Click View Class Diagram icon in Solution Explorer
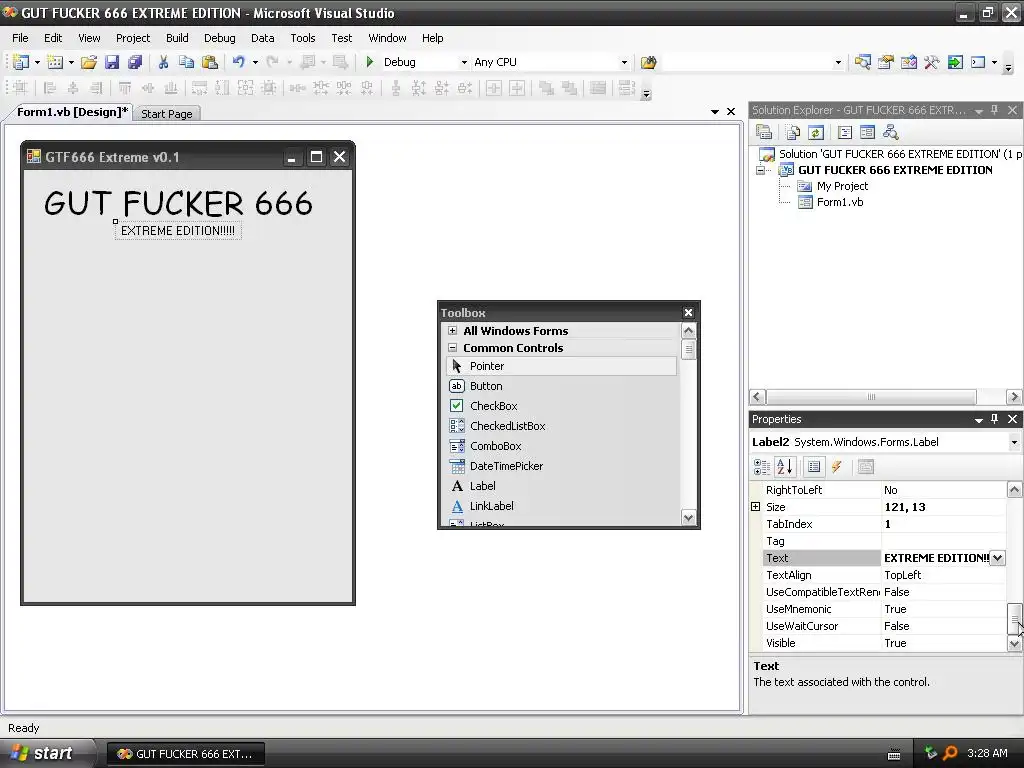Image resolution: width=1024 pixels, height=768 pixels. (891, 133)
